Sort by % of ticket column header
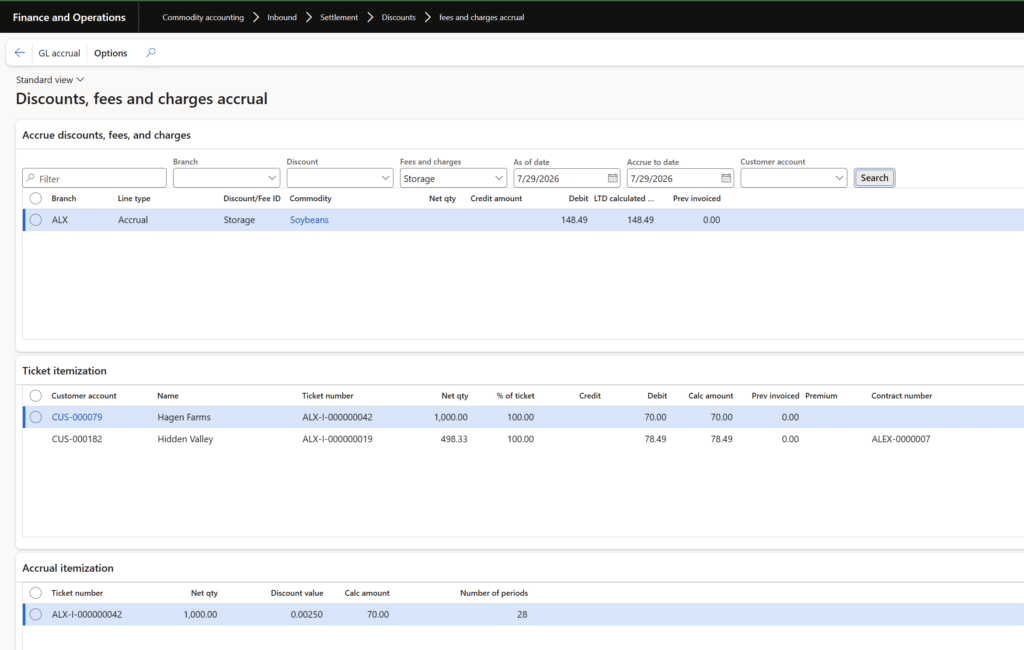Screen dimensions: 1024x650 click(515, 395)
